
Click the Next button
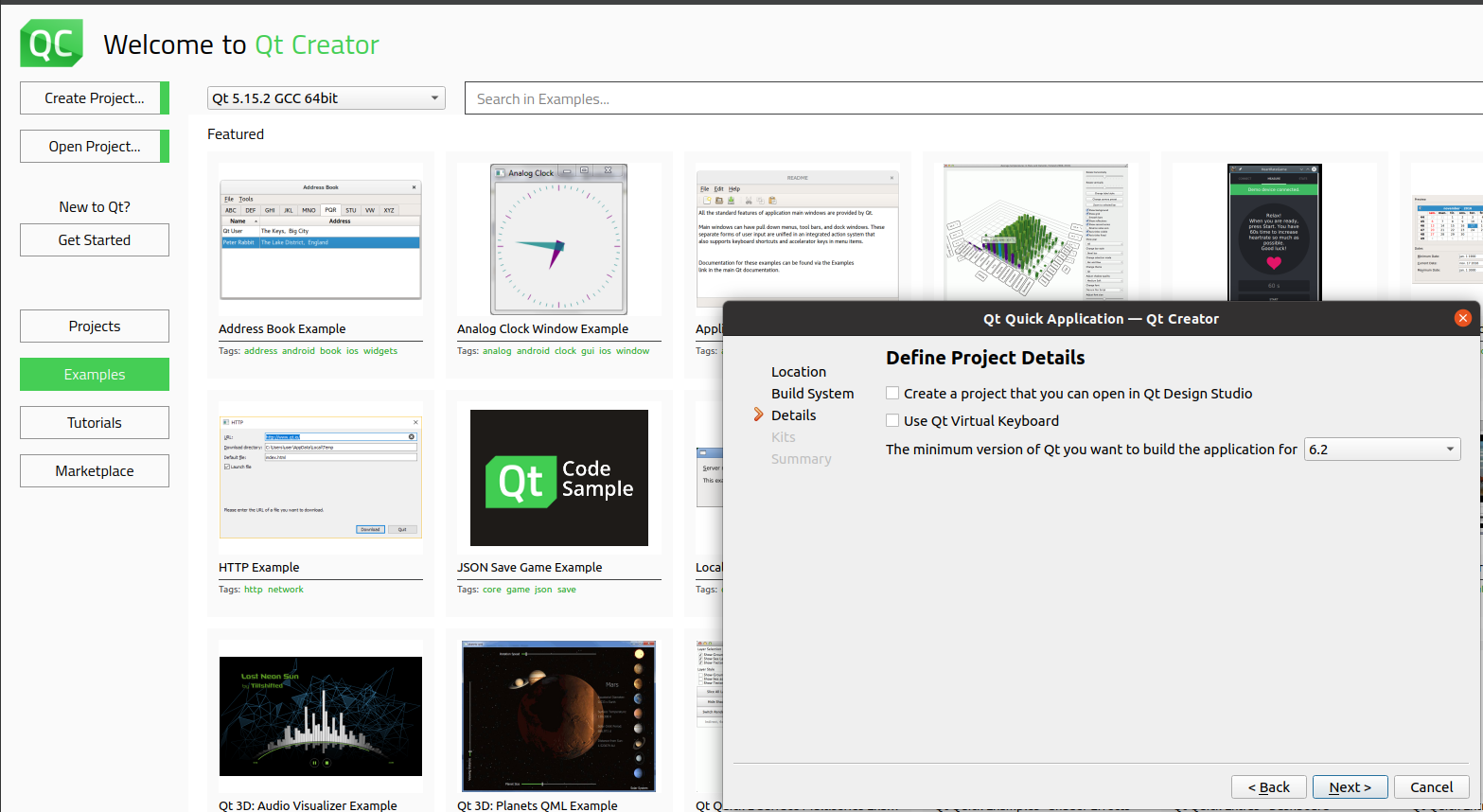pyautogui.click(x=1350, y=787)
